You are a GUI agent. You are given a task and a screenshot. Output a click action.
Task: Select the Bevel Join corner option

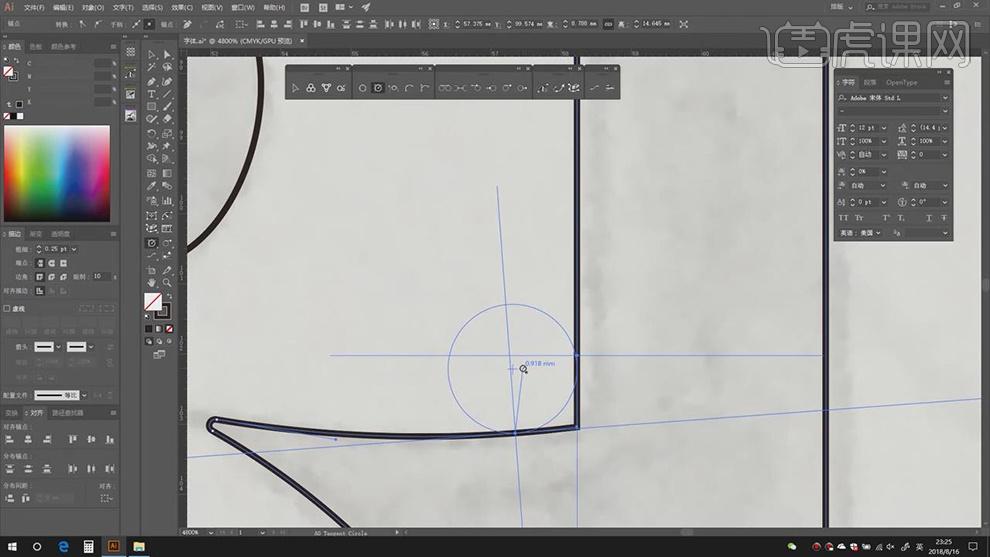tap(63, 277)
